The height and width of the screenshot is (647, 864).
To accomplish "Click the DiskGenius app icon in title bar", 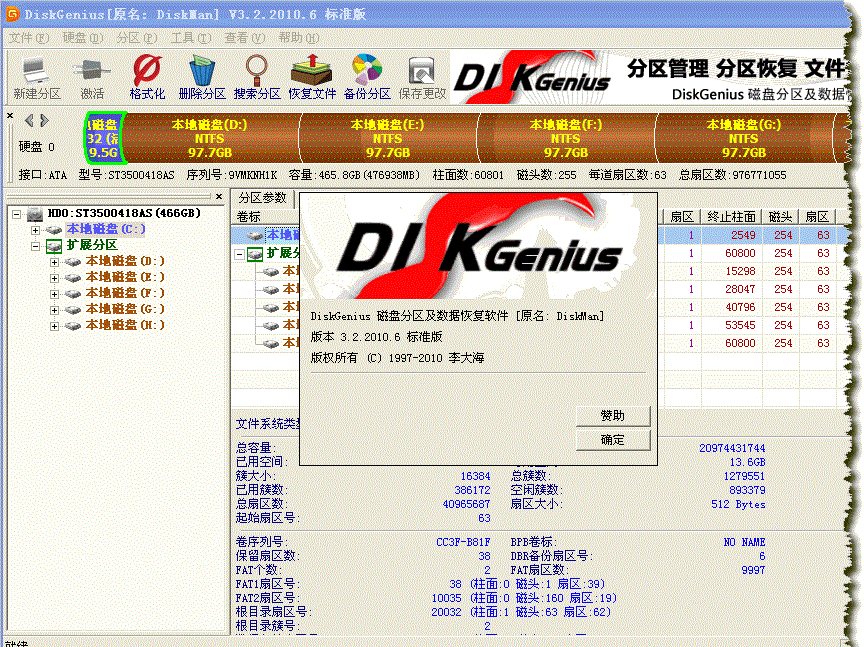I will click(12, 13).
